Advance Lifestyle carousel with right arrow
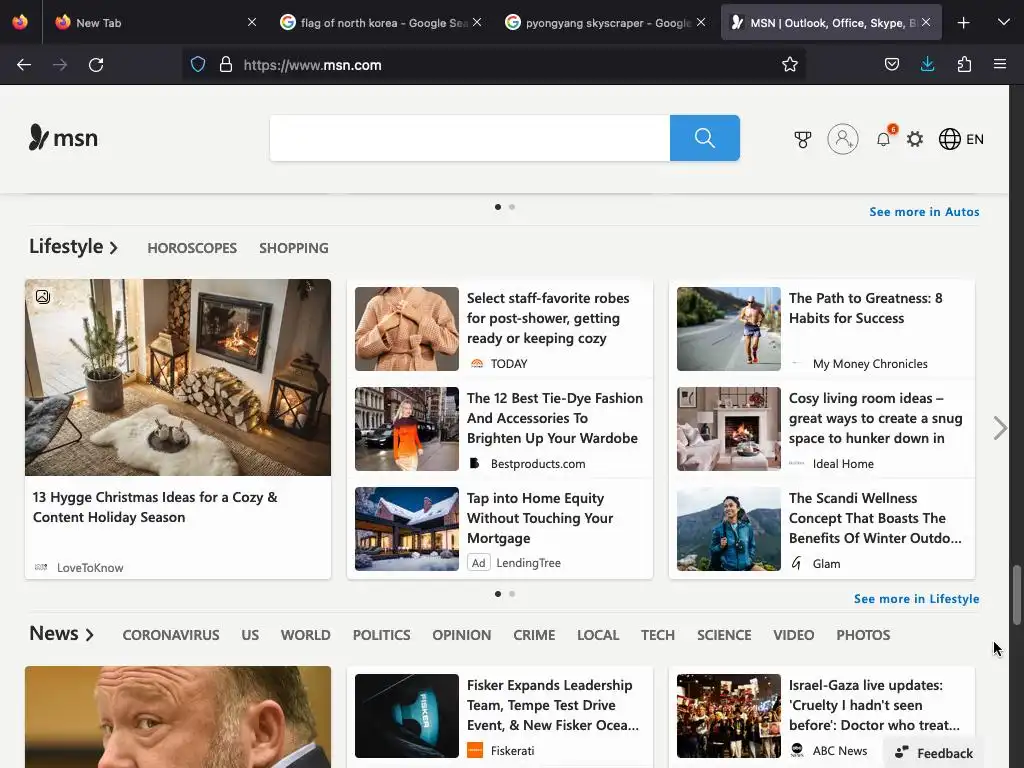Screen dimensions: 1024x768 pyautogui.click(x=1000, y=428)
